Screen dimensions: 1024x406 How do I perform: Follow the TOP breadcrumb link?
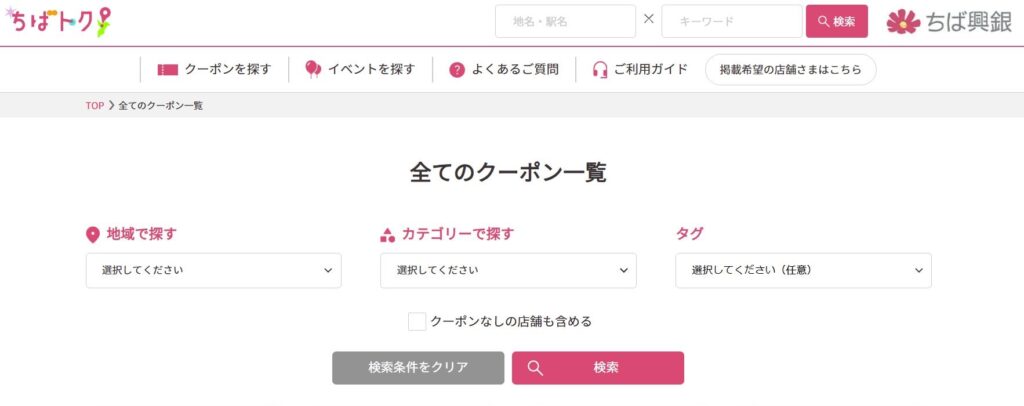pyautogui.click(x=95, y=105)
